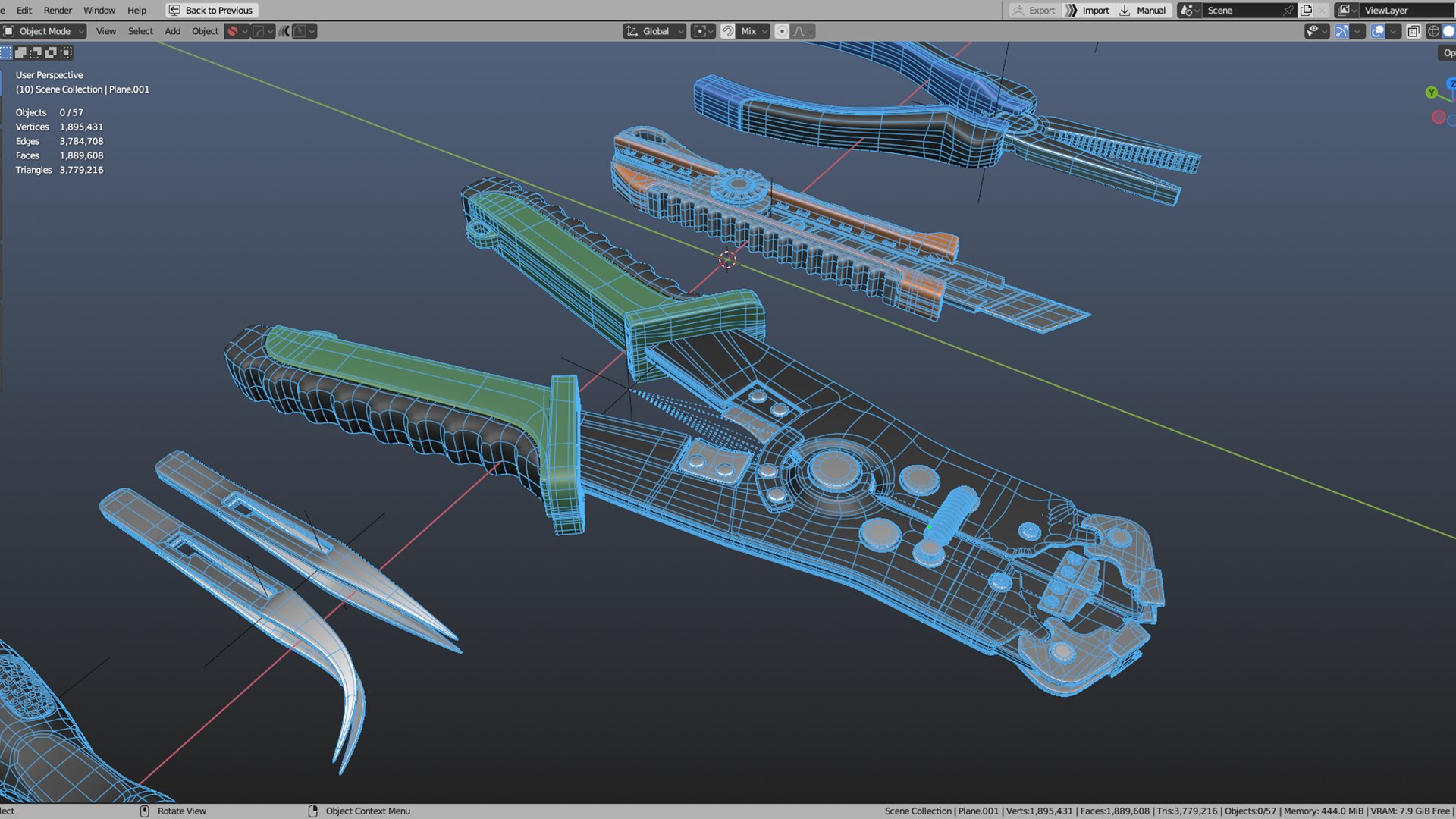Open the Object Mode dropdown
The width and height of the screenshot is (1456, 819).
coord(44,31)
